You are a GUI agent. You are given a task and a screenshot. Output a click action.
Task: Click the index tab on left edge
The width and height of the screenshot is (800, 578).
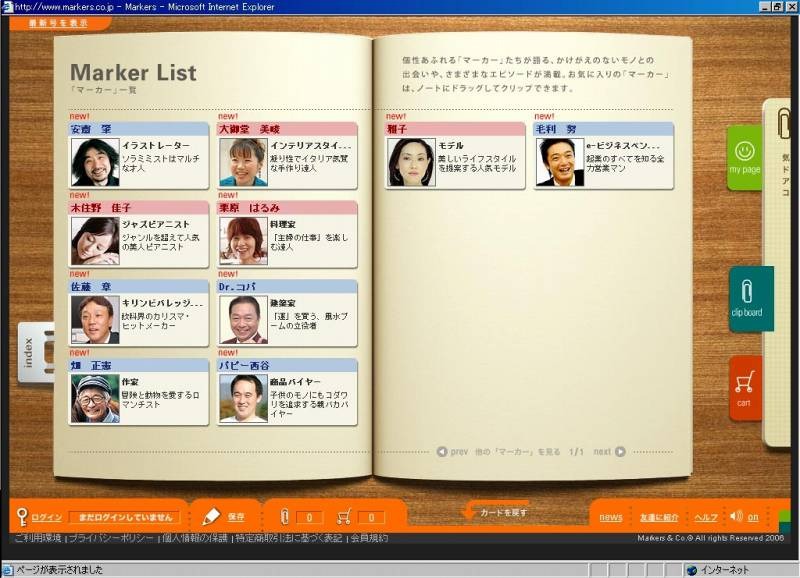[36, 352]
